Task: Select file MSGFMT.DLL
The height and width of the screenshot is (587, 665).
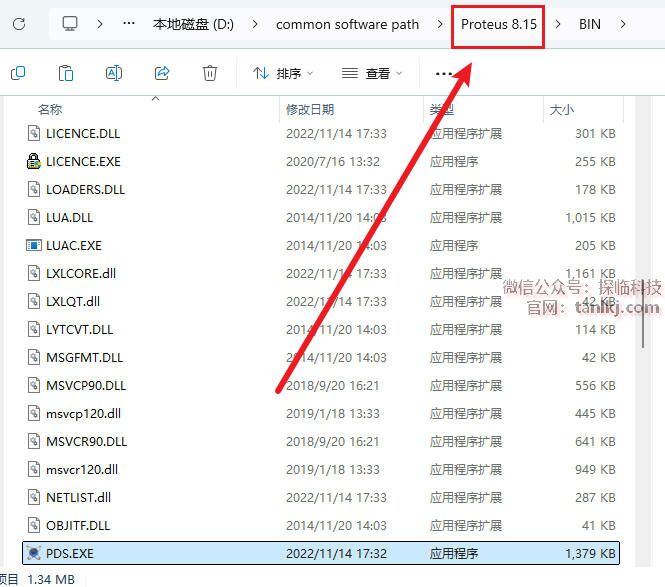Action: pos(321,358)
